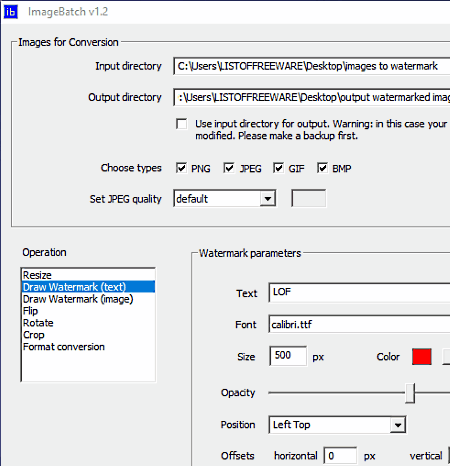This screenshot has width=450, height=466.
Task: Click the custom JPEG quality value box
Action: click(x=309, y=199)
